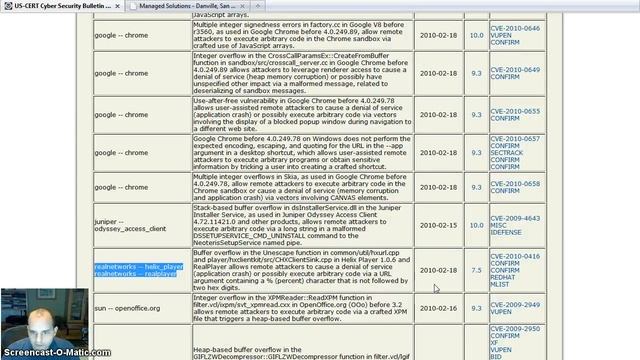
Task: Open the CVE-2010-0655 link
Action: [515, 111]
